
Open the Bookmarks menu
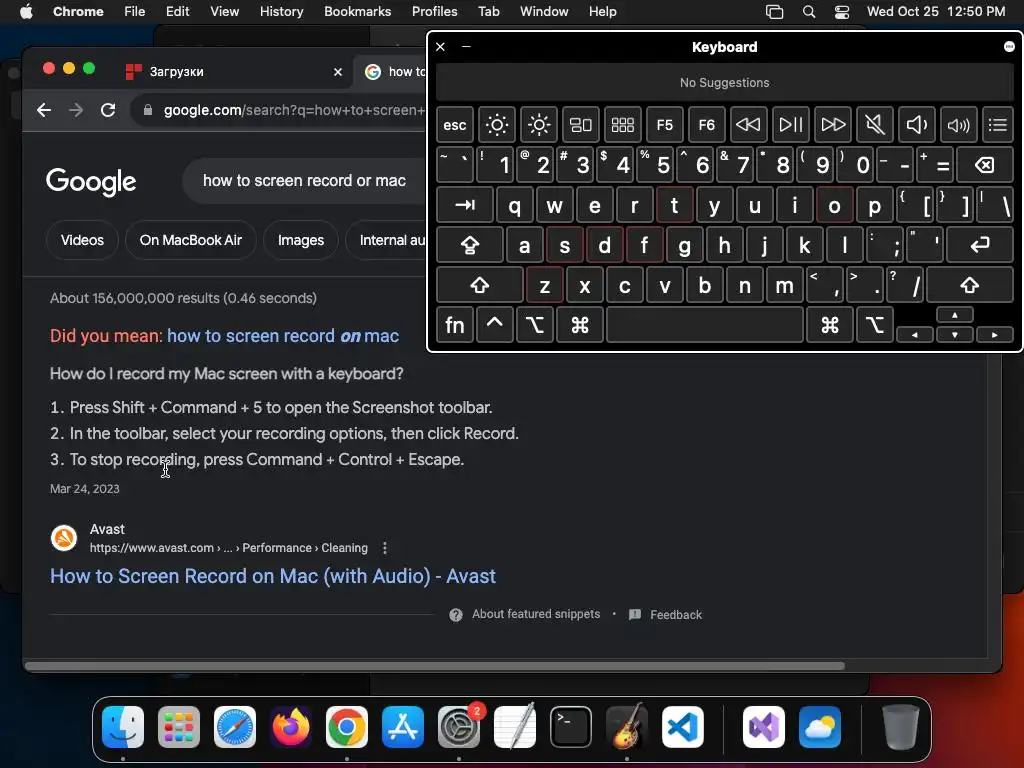coord(357,11)
